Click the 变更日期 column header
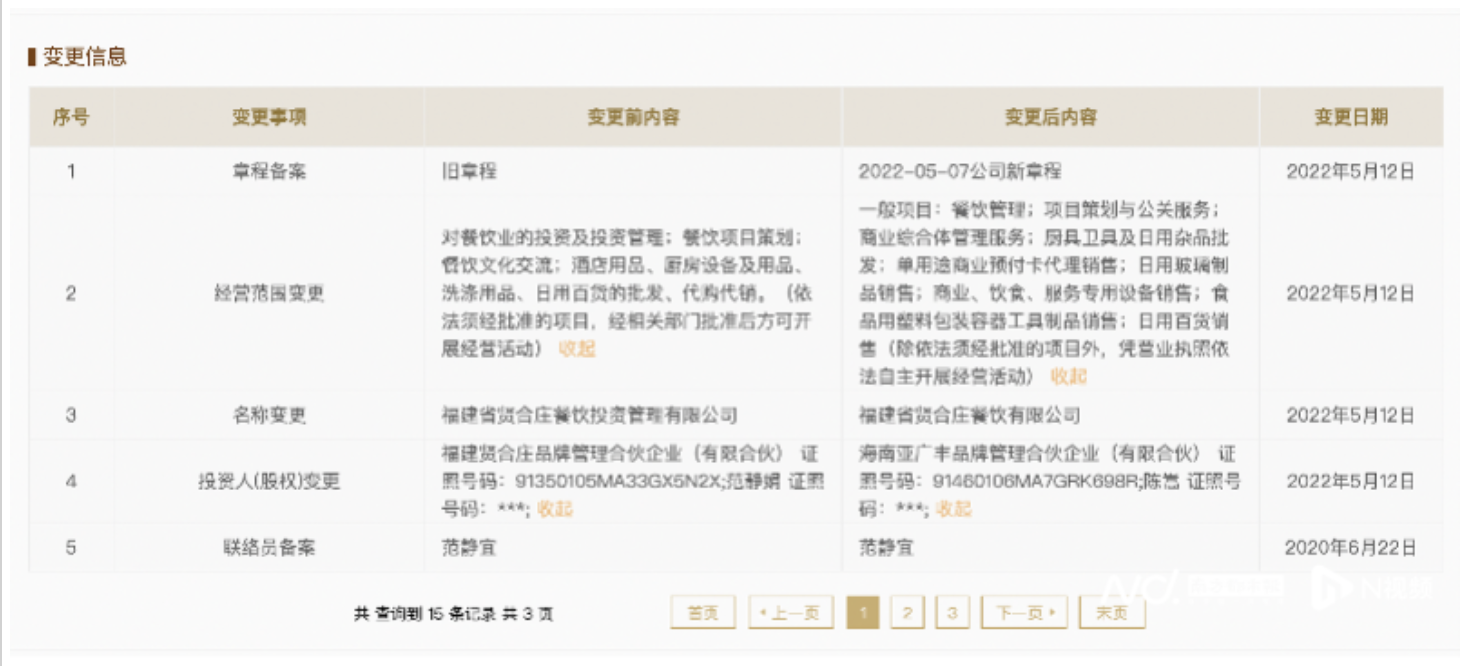Screen dimensions: 1466x666 point(1350,117)
